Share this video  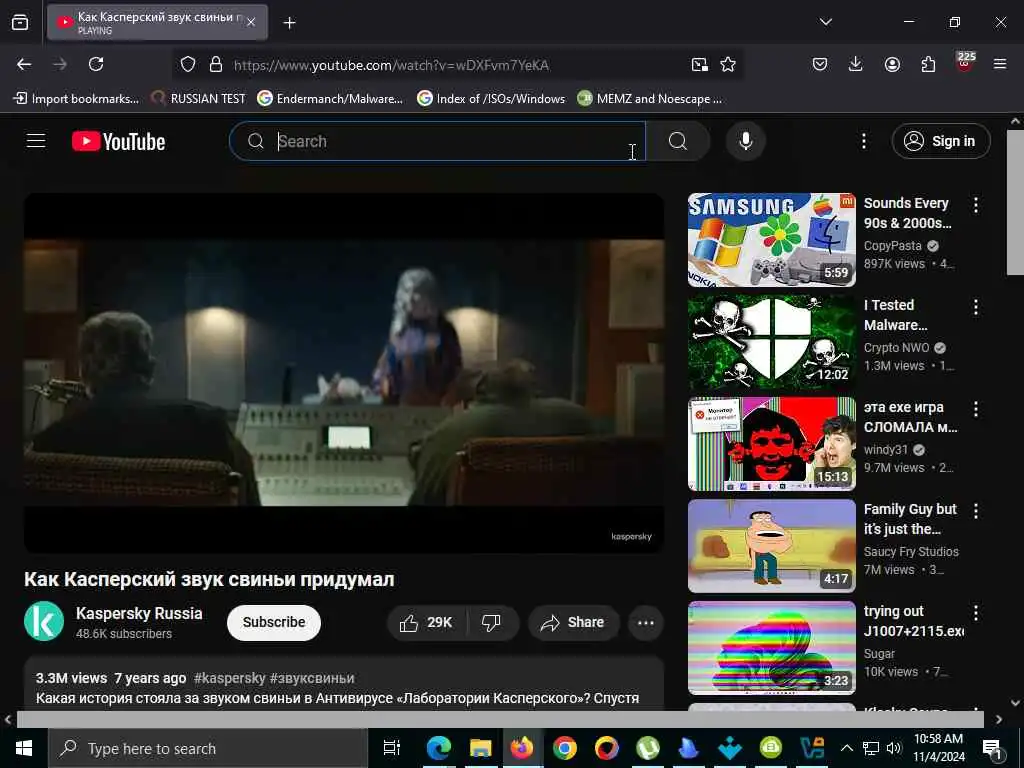pyautogui.click(x=572, y=622)
